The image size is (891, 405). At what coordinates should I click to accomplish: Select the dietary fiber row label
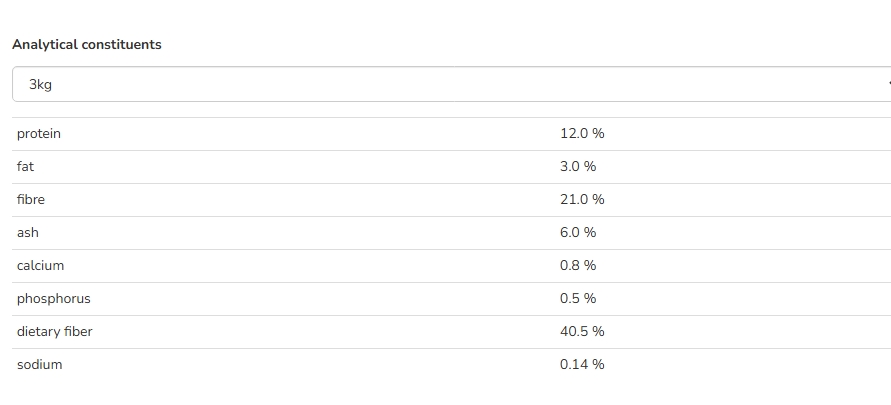(55, 332)
